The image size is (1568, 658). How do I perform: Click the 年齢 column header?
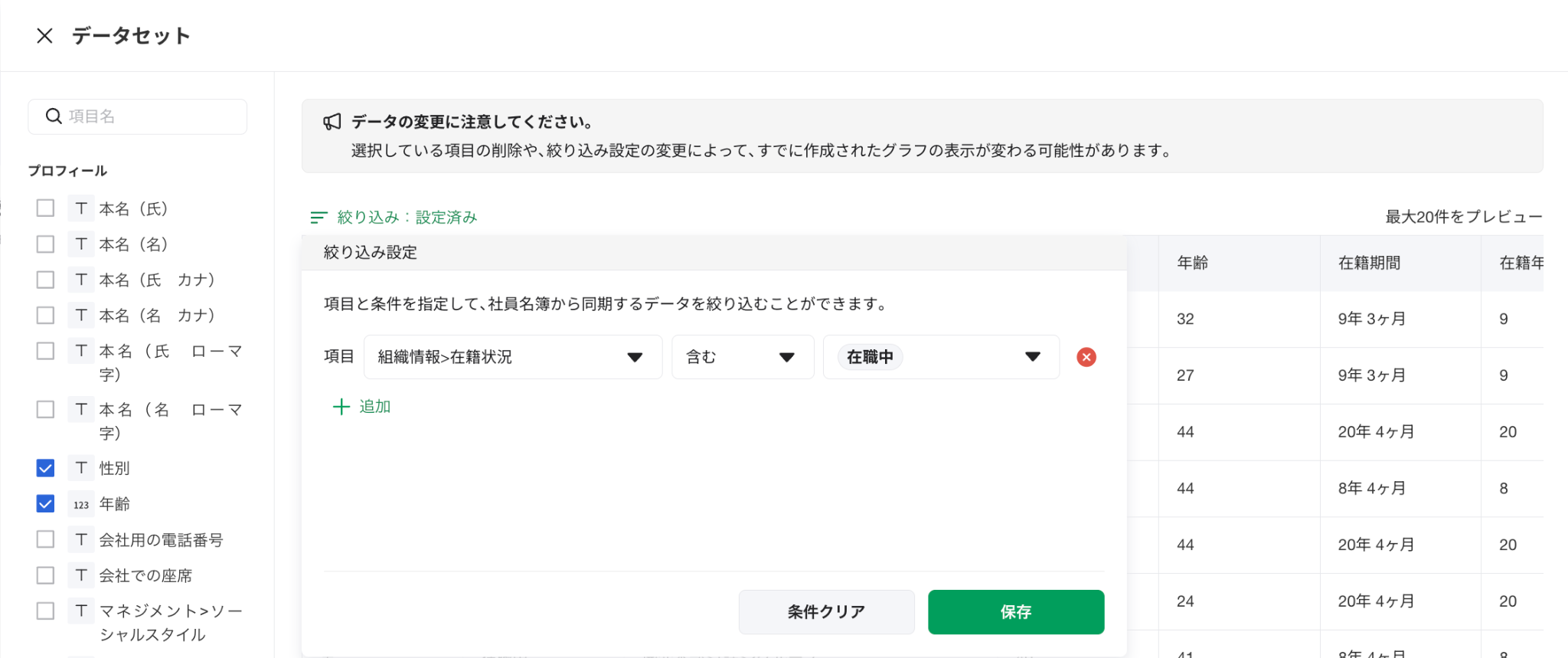point(1192,263)
